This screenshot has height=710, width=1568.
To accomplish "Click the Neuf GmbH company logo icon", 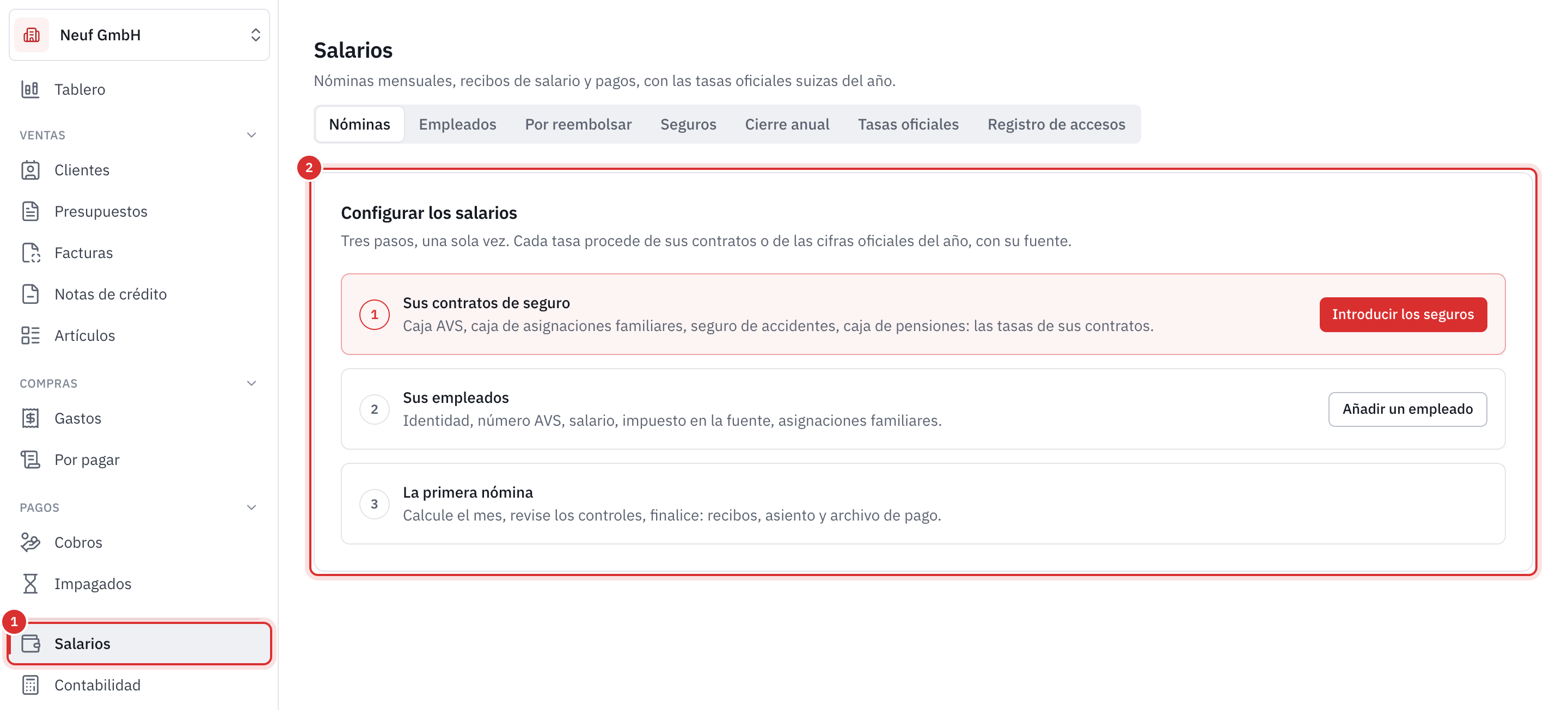I will click(32, 35).
